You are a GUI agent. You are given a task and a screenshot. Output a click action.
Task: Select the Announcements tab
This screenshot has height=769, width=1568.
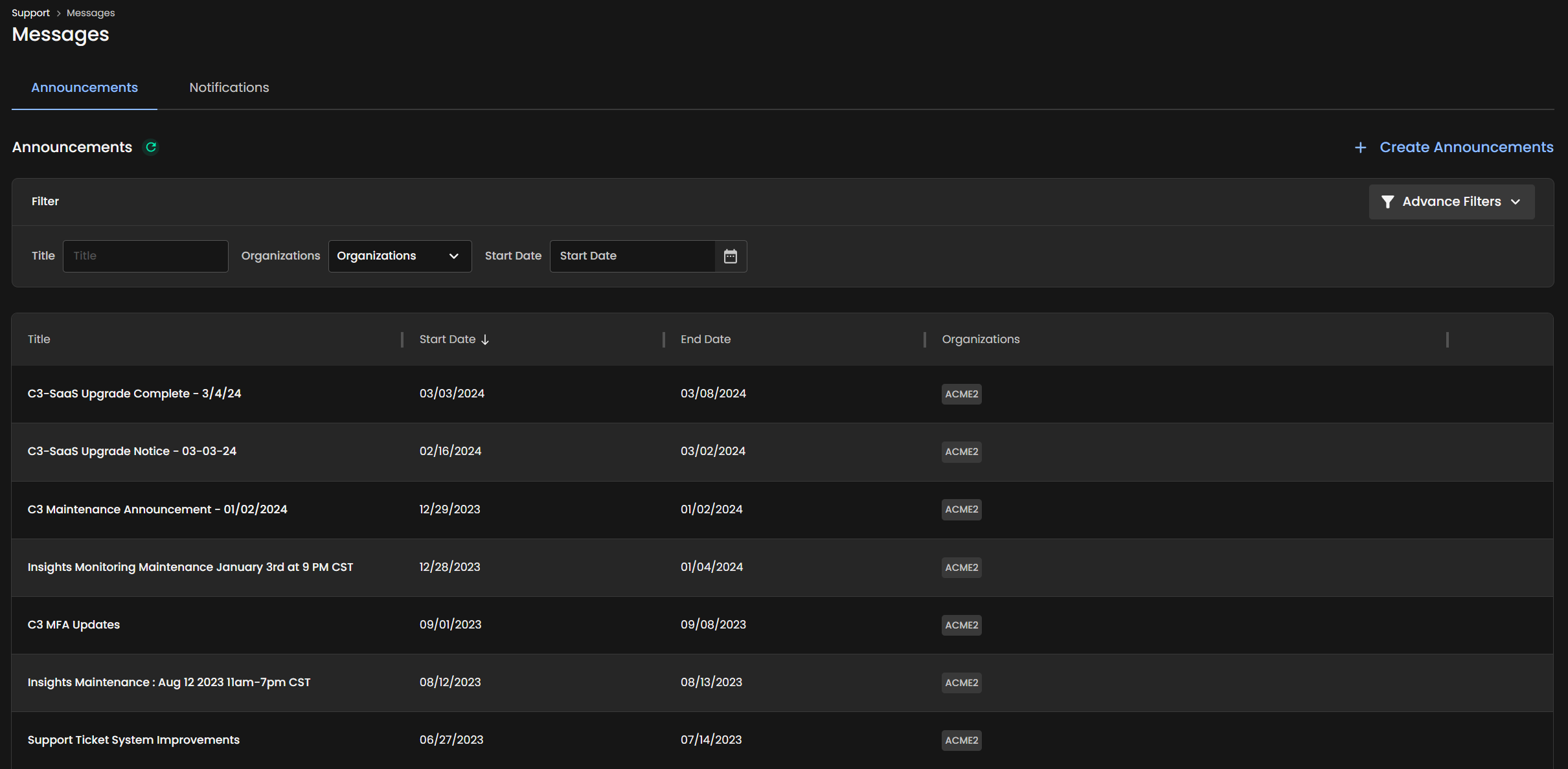click(x=84, y=87)
